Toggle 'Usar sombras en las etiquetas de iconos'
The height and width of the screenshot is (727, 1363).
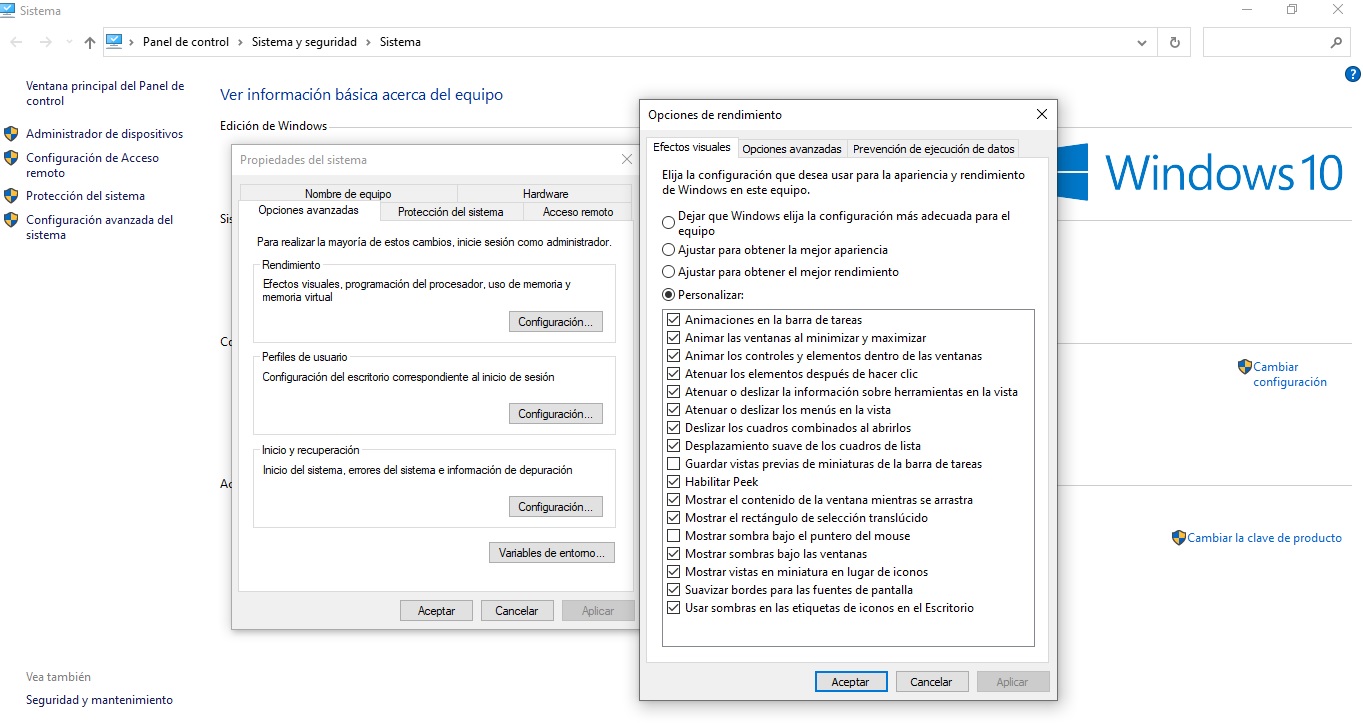point(673,608)
